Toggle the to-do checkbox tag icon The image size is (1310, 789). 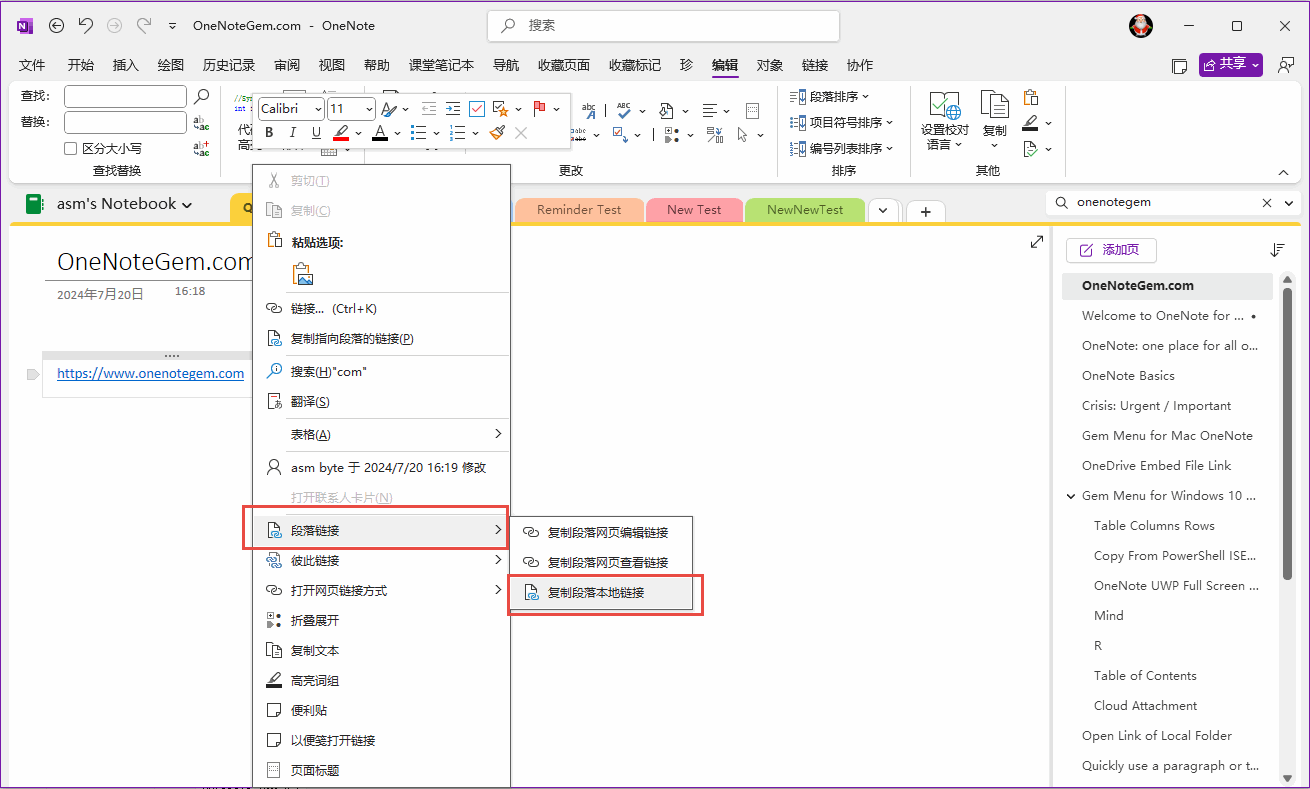click(477, 109)
